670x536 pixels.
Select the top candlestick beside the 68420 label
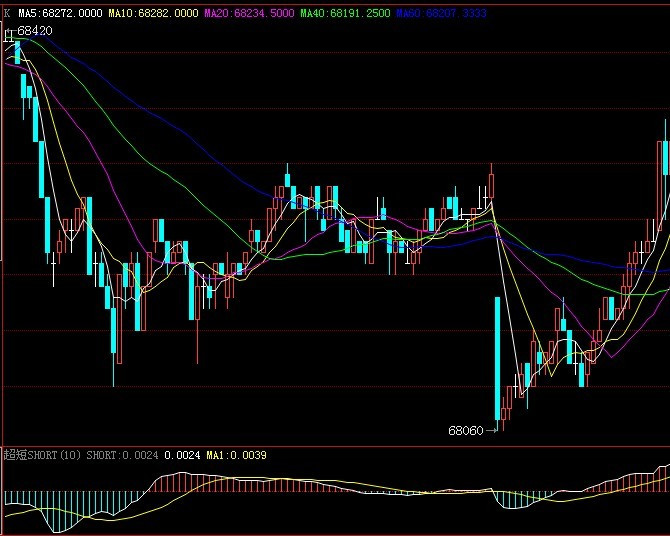point(17,52)
